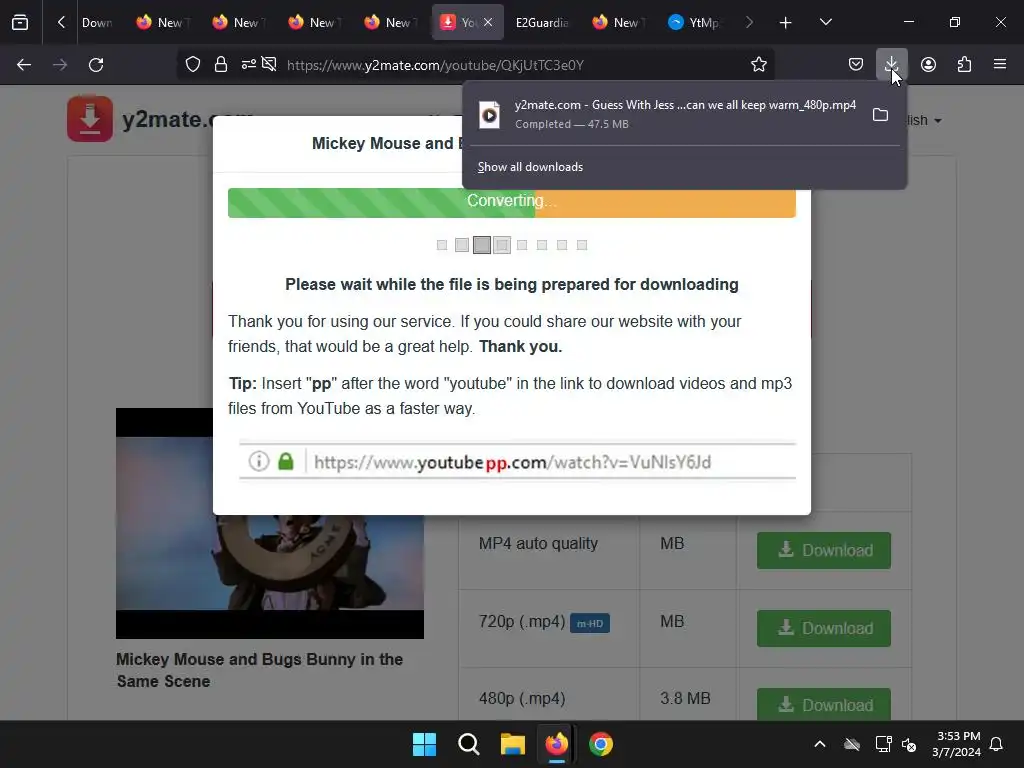Click the youtubepp.com example URL
The height and width of the screenshot is (768, 1024).
(x=513, y=462)
